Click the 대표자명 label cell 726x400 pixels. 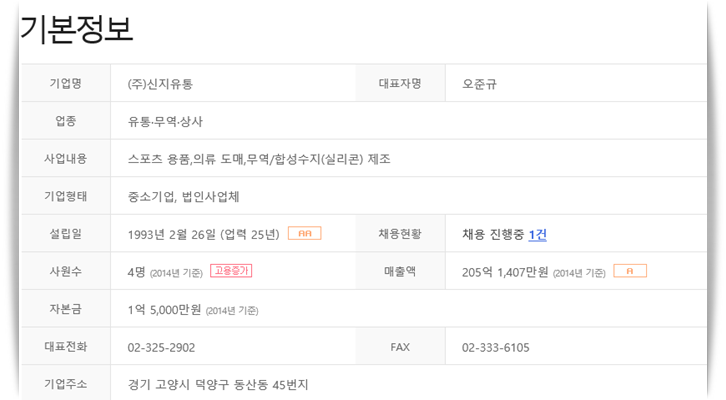click(400, 83)
